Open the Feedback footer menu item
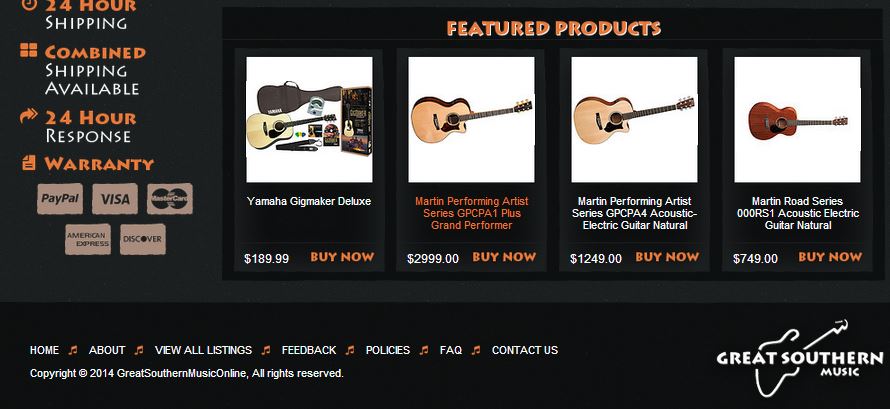This screenshot has width=890, height=409. 309,351
